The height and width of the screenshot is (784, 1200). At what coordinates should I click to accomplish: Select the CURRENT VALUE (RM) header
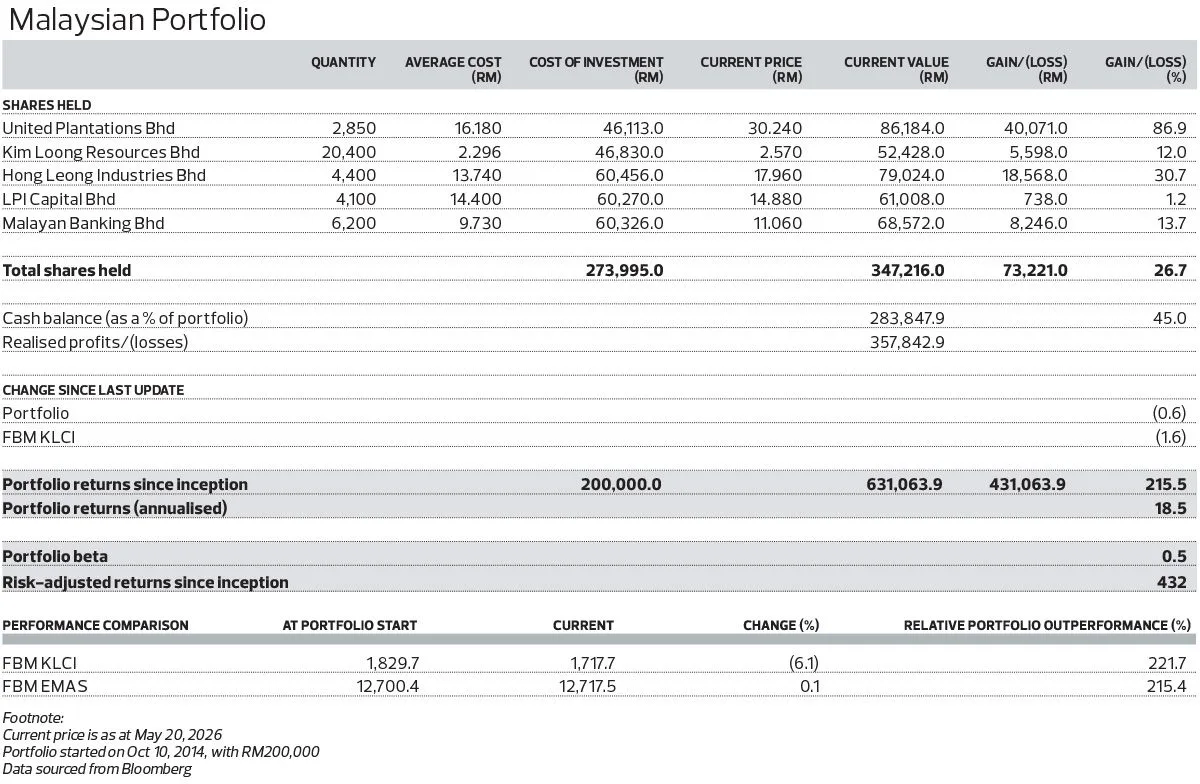[896, 69]
